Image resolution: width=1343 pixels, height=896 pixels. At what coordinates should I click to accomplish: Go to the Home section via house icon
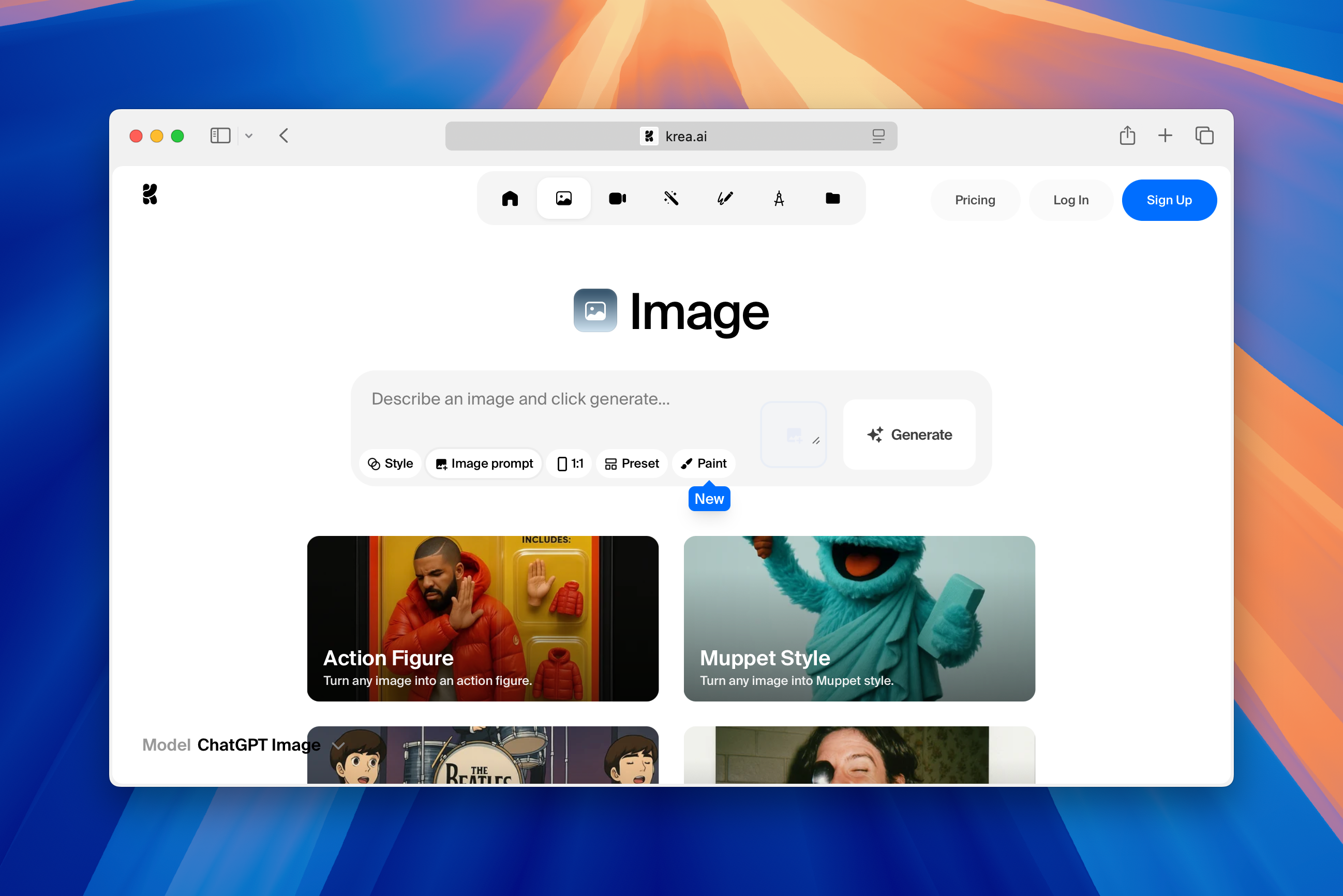(510, 198)
